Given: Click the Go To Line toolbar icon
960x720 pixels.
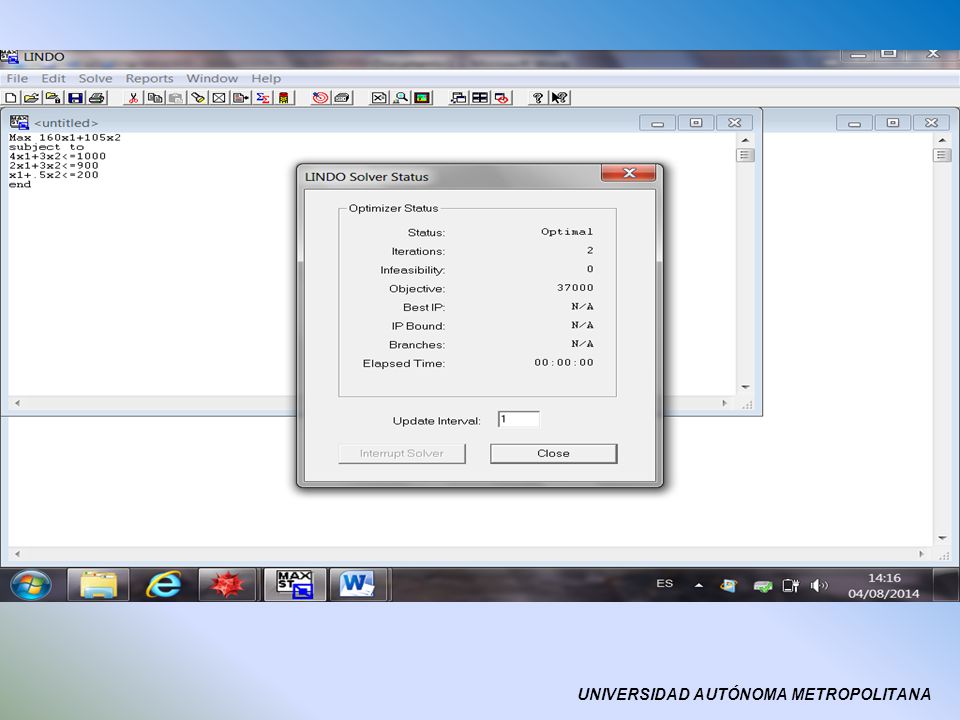Looking at the screenshot, I should coord(241,98).
